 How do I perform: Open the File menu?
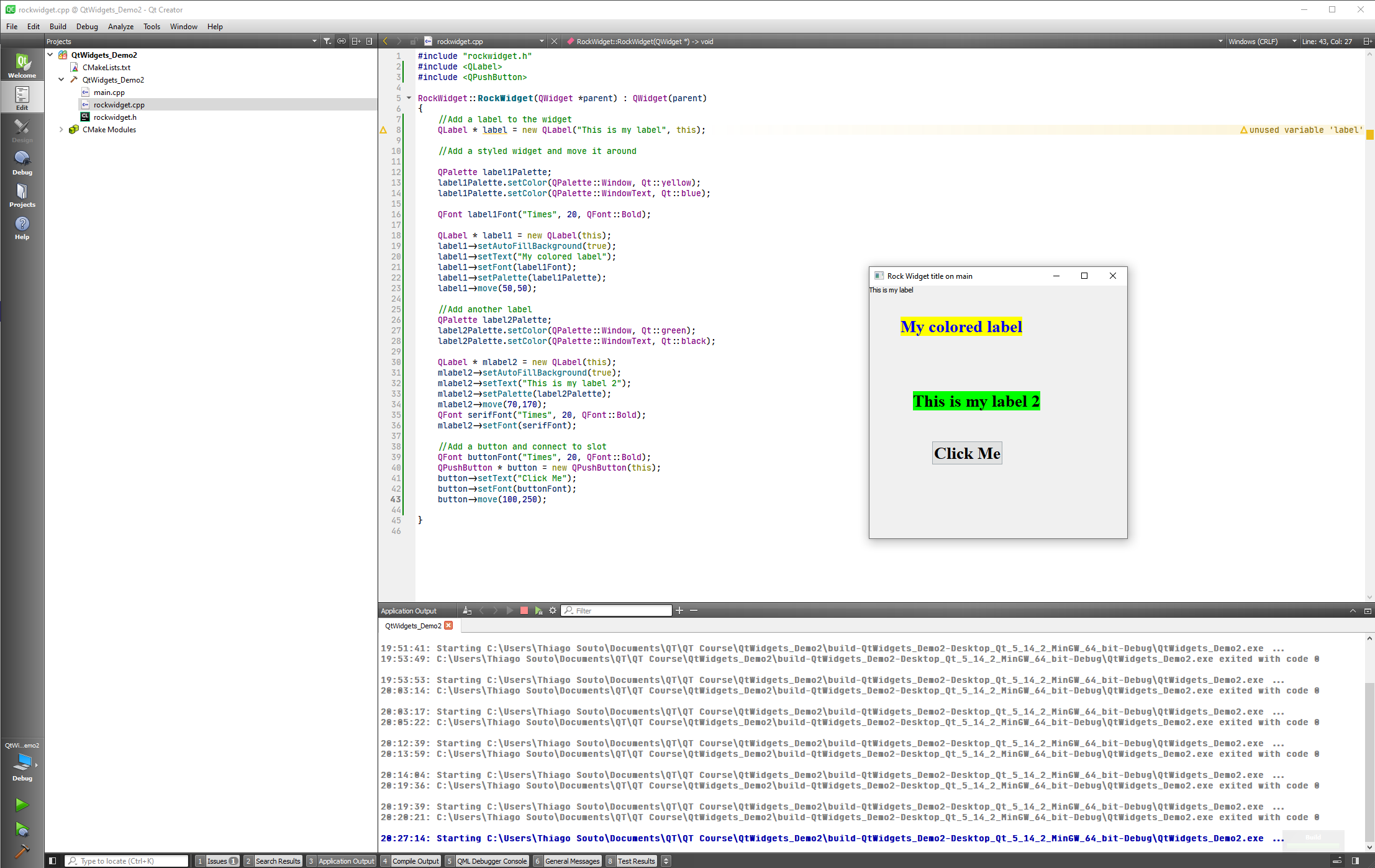(12, 26)
